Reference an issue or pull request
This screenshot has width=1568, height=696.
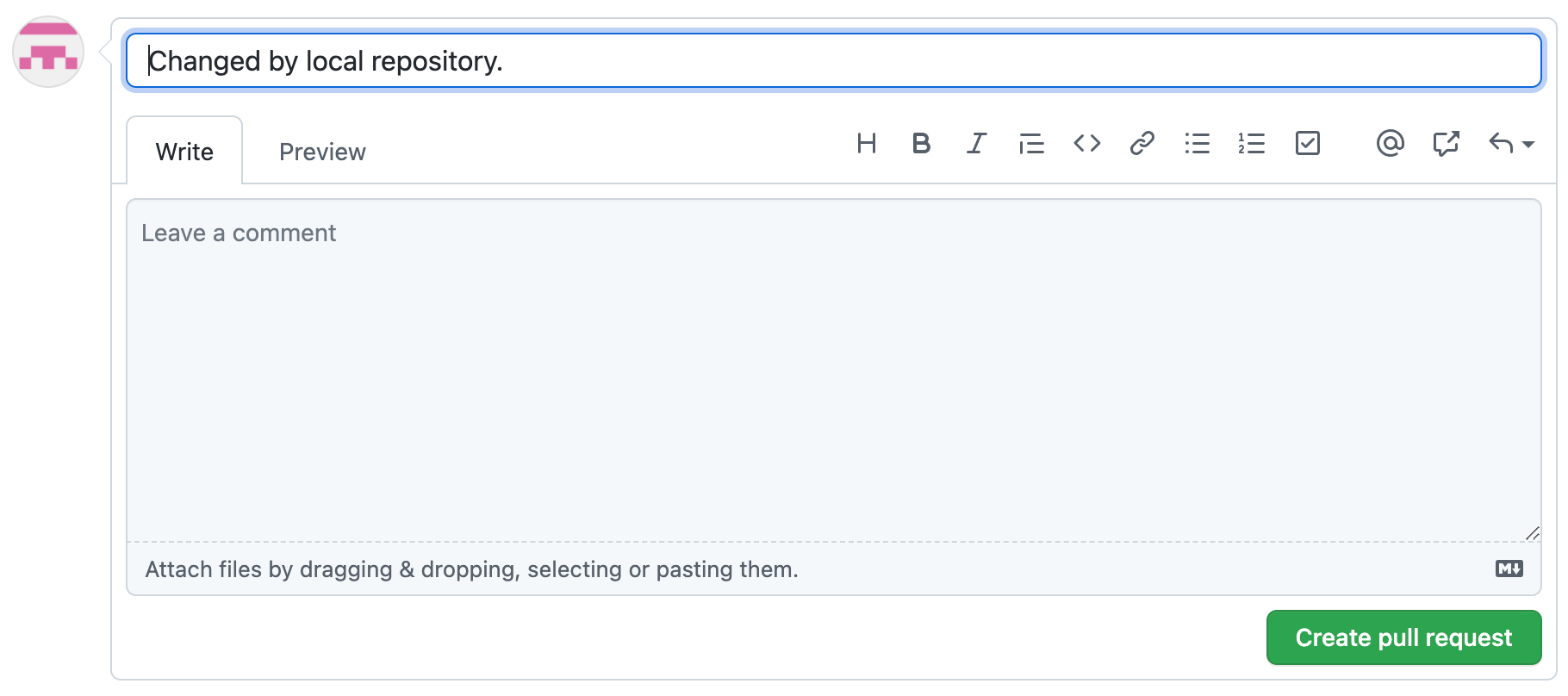(x=1446, y=143)
